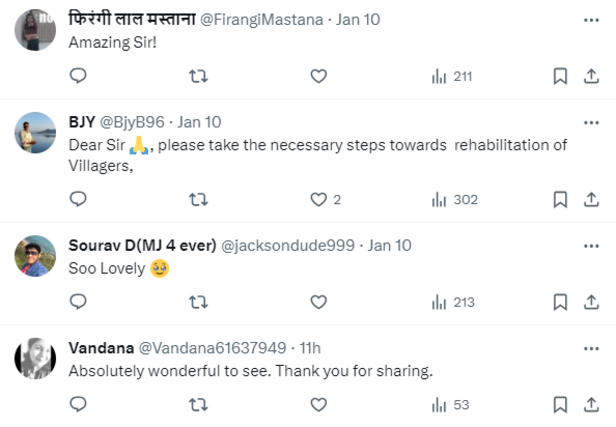The width and height of the screenshot is (616, 427).
Task: Click Sourav D's profile picture
Action: click(x=36, y=256)
